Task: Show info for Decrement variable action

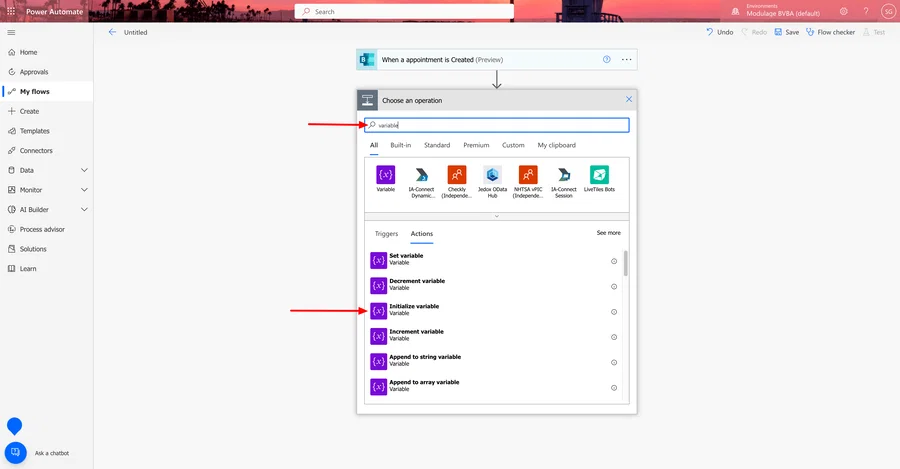Action: (614, 286)
